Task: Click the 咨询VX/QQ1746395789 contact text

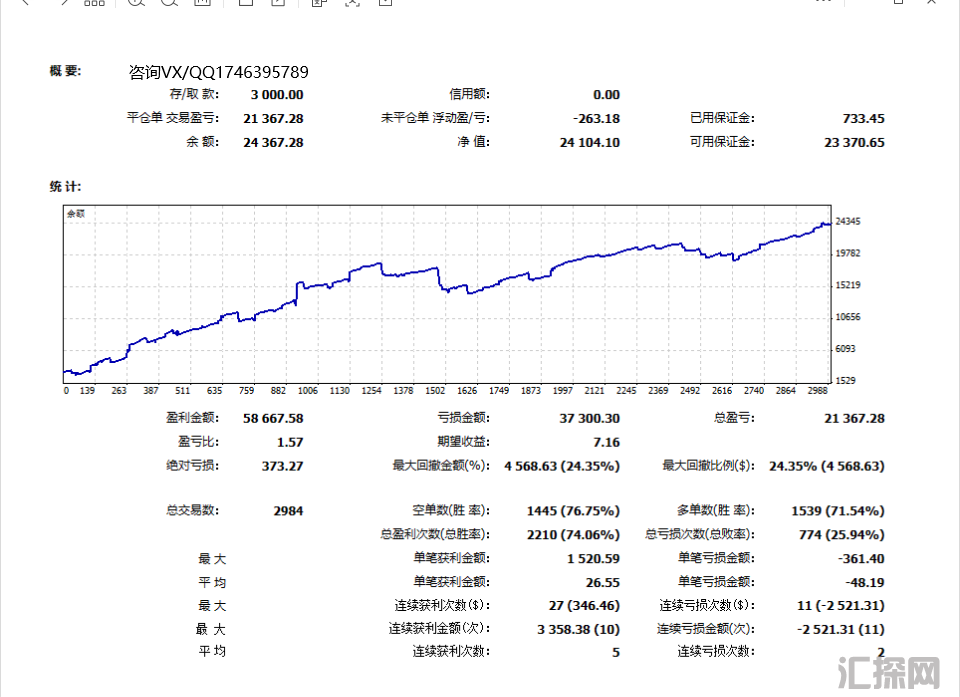Action: point(218,72)
